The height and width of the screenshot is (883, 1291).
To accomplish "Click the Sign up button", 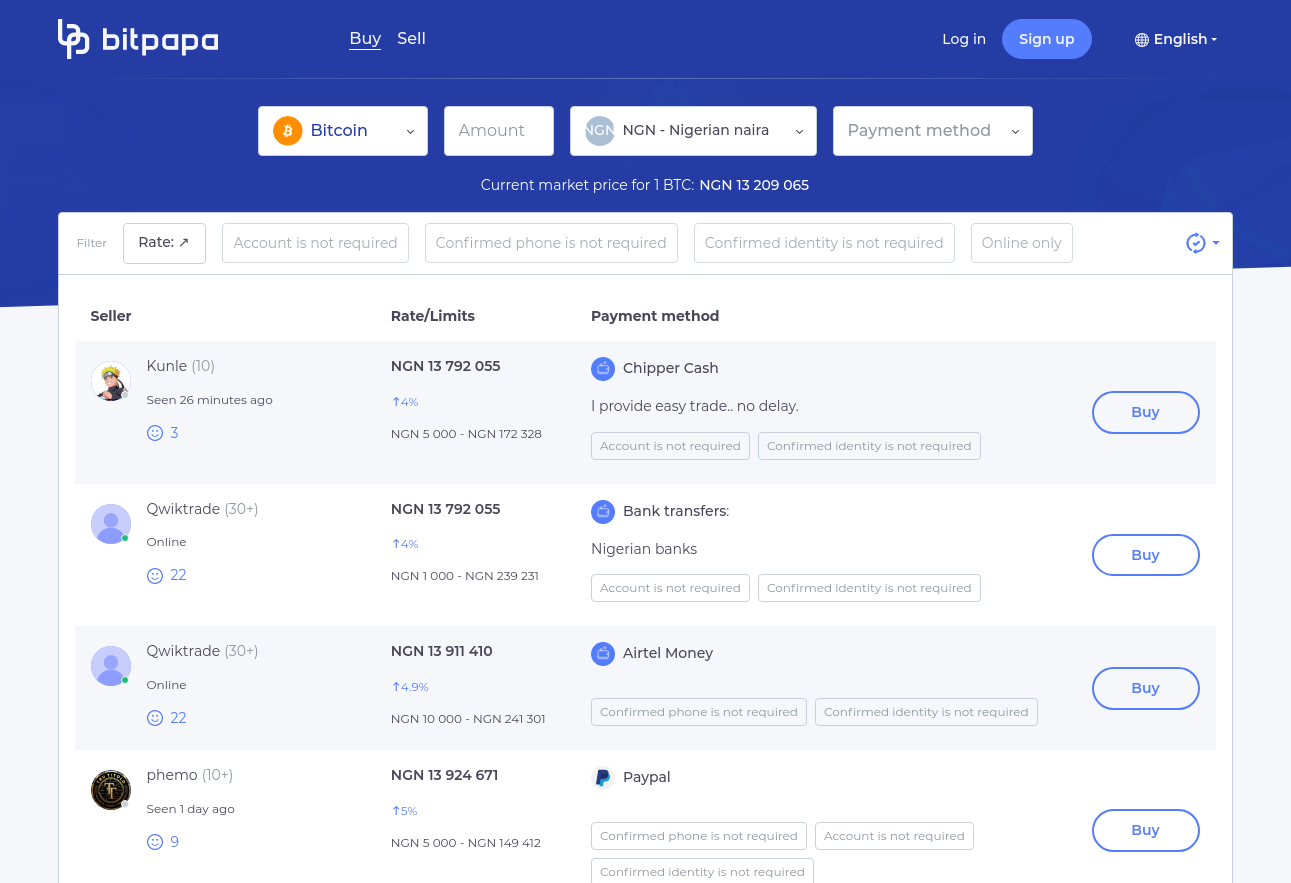I will pos(1047,39).
